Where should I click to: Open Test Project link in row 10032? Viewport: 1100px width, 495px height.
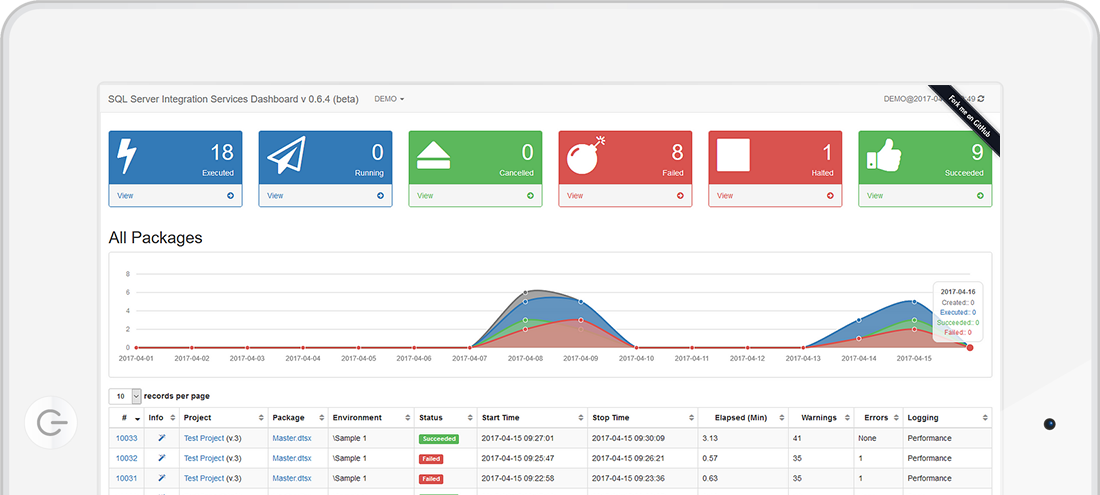tap(204, 458)
